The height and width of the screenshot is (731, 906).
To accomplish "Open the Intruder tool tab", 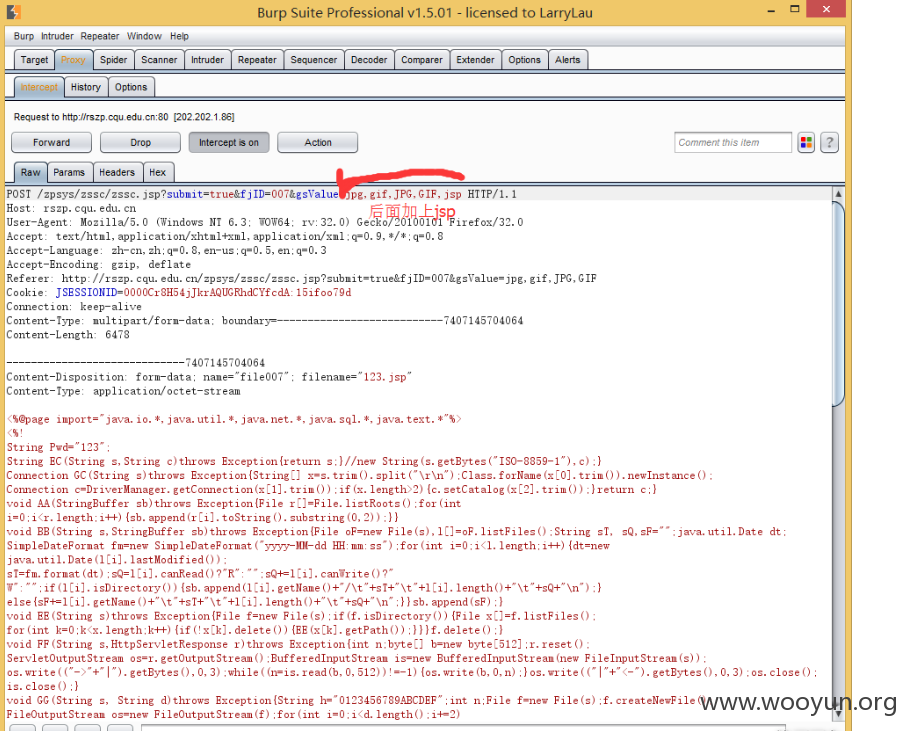I will 207,60.
